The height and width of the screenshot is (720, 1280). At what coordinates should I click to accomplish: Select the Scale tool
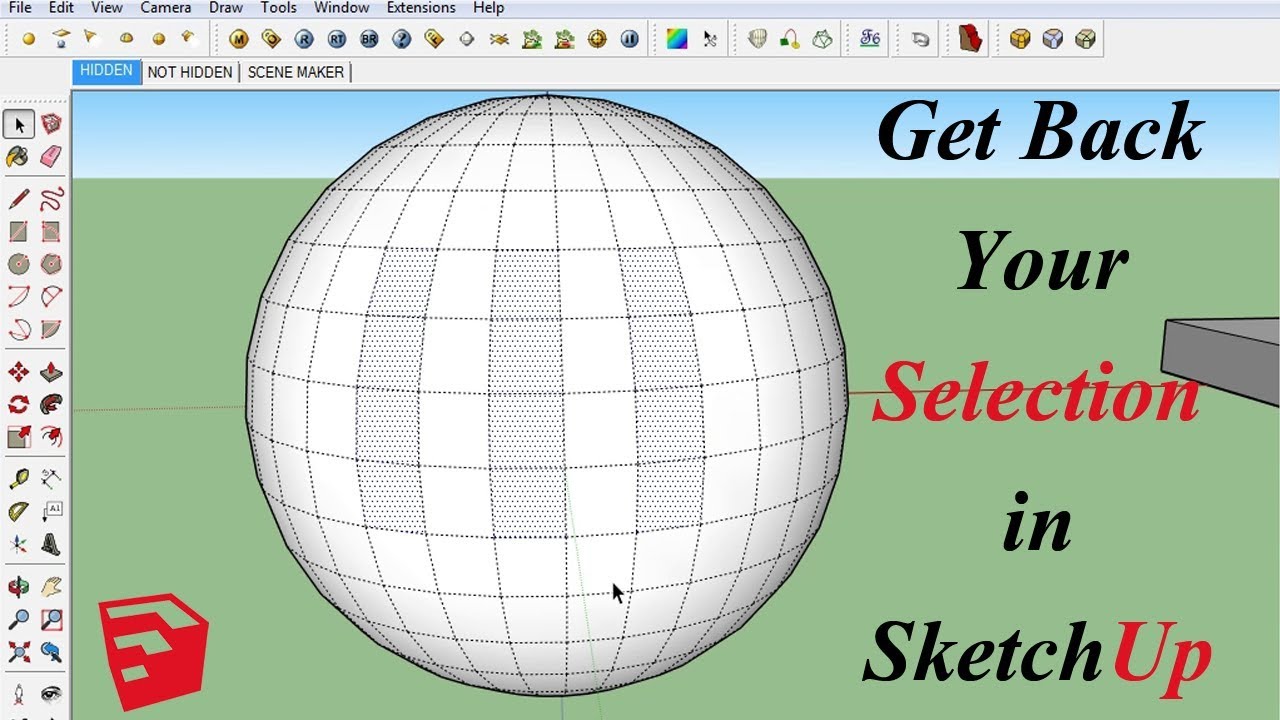click(x=19, y=437)
